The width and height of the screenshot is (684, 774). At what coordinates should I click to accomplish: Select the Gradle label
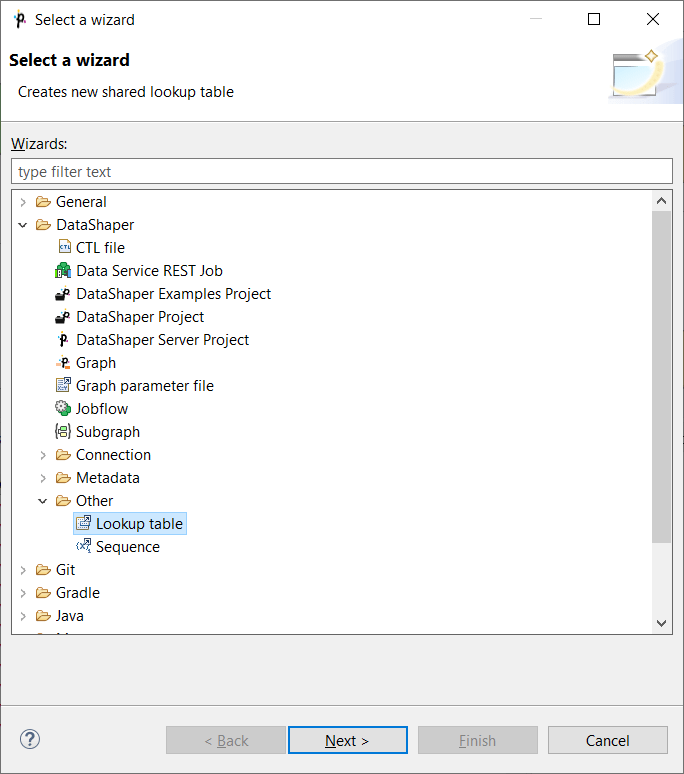[78, 593]
